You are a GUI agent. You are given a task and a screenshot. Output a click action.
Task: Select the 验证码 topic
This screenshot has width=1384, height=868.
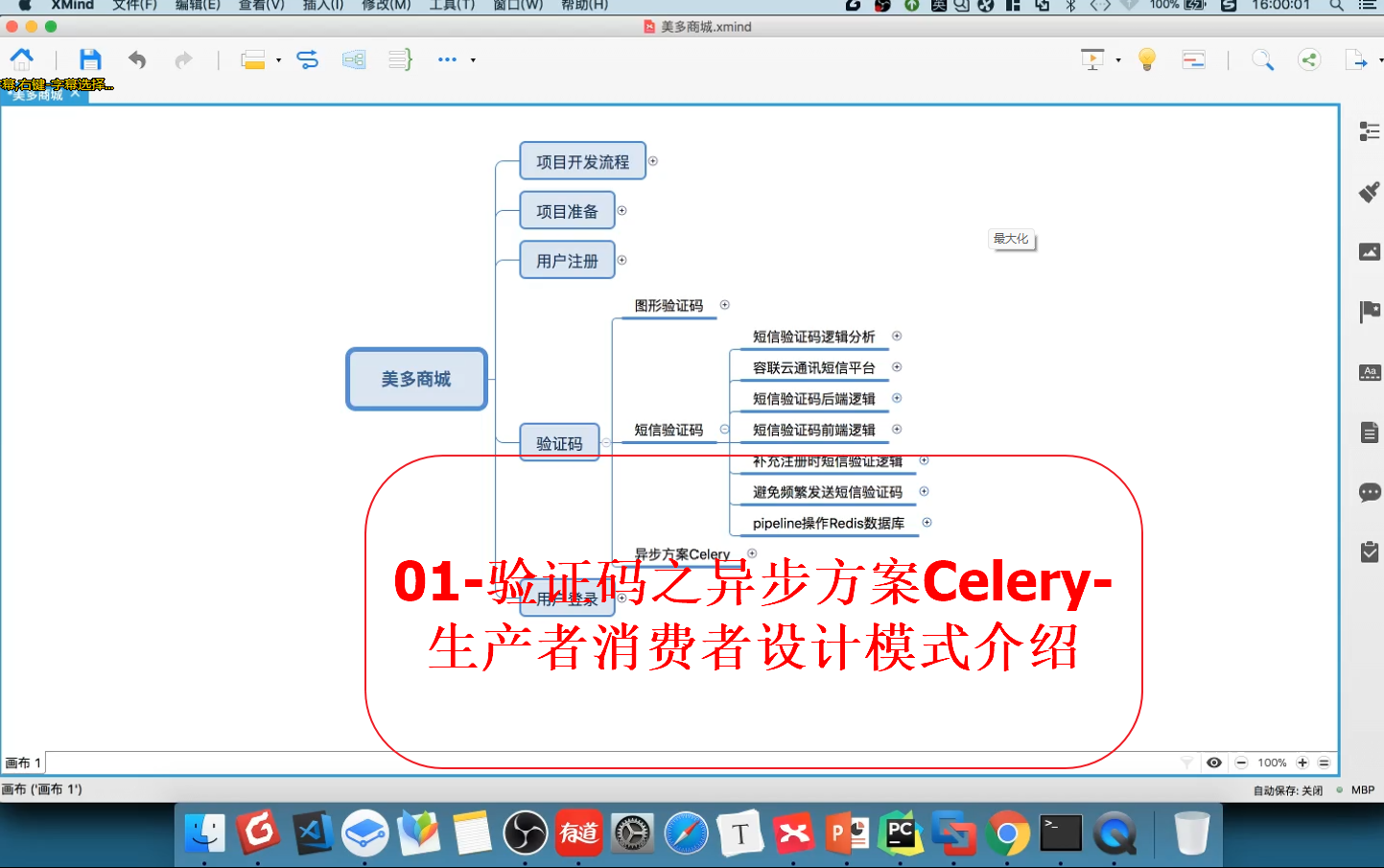pos(559,443)
